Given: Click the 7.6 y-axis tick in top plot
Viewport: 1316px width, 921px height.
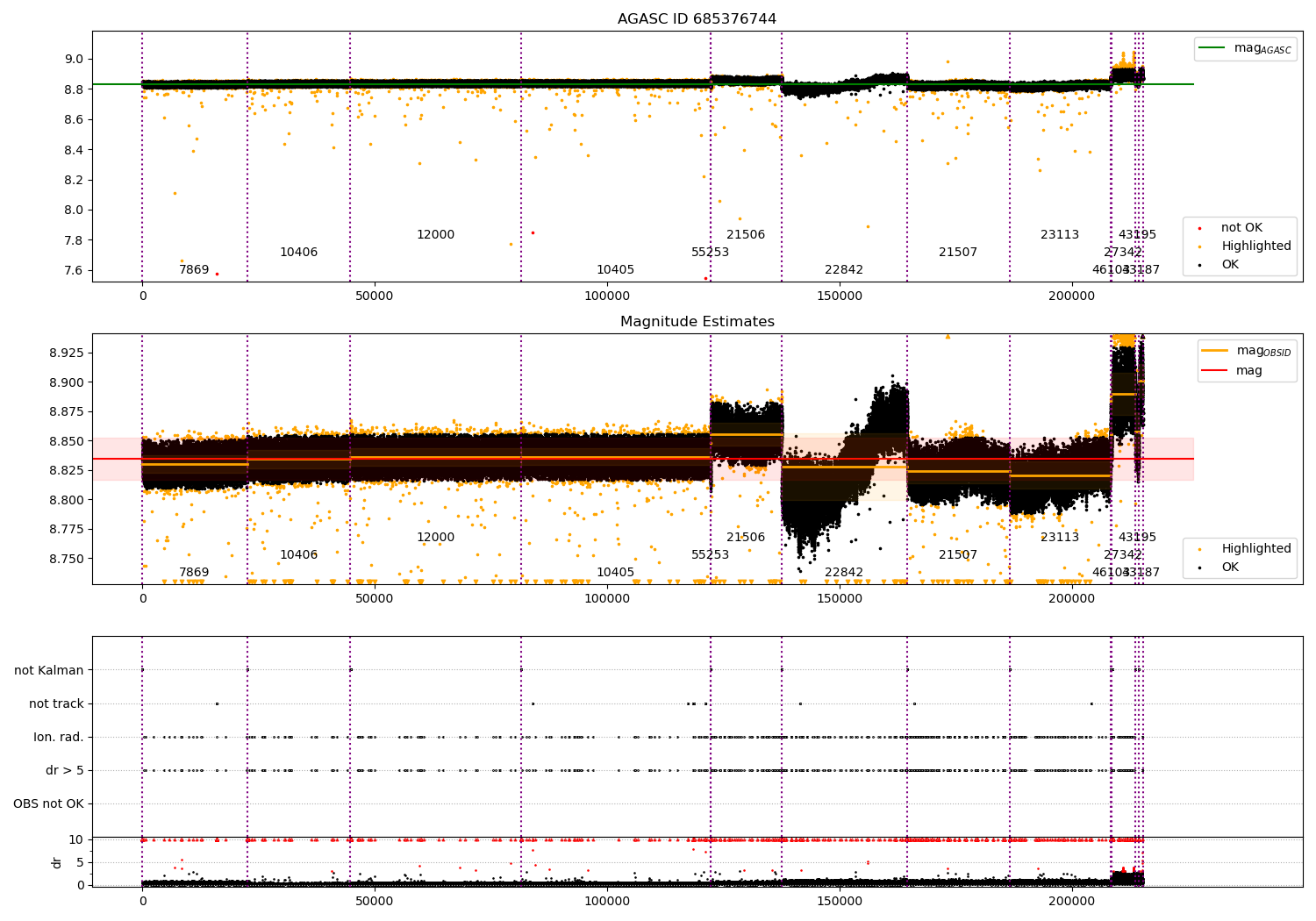Looking at the screenshot, I should point(73,270).
